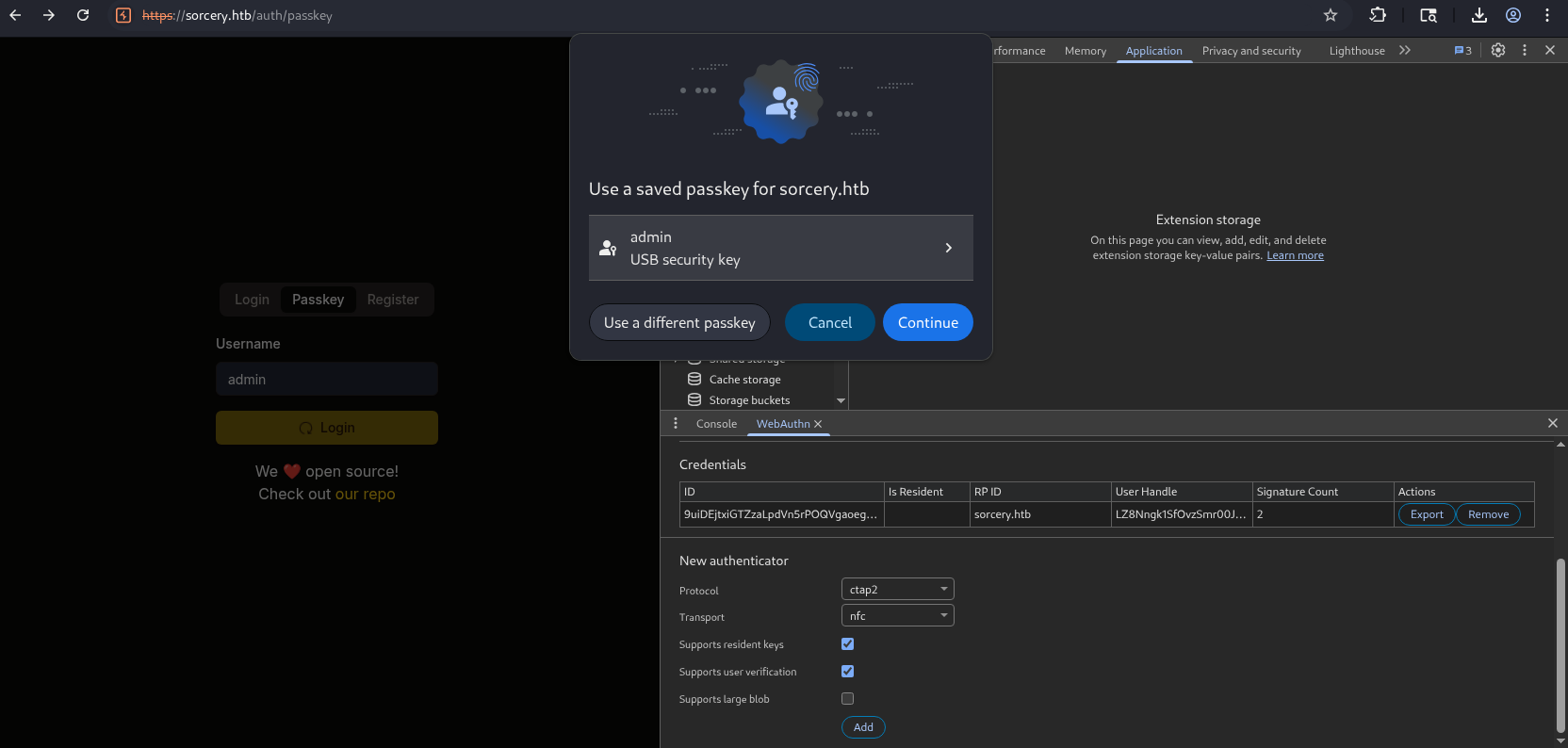Open the Protocol ctap2 dropdown
Screen dimensions: 1568x748
click(897, 590)
